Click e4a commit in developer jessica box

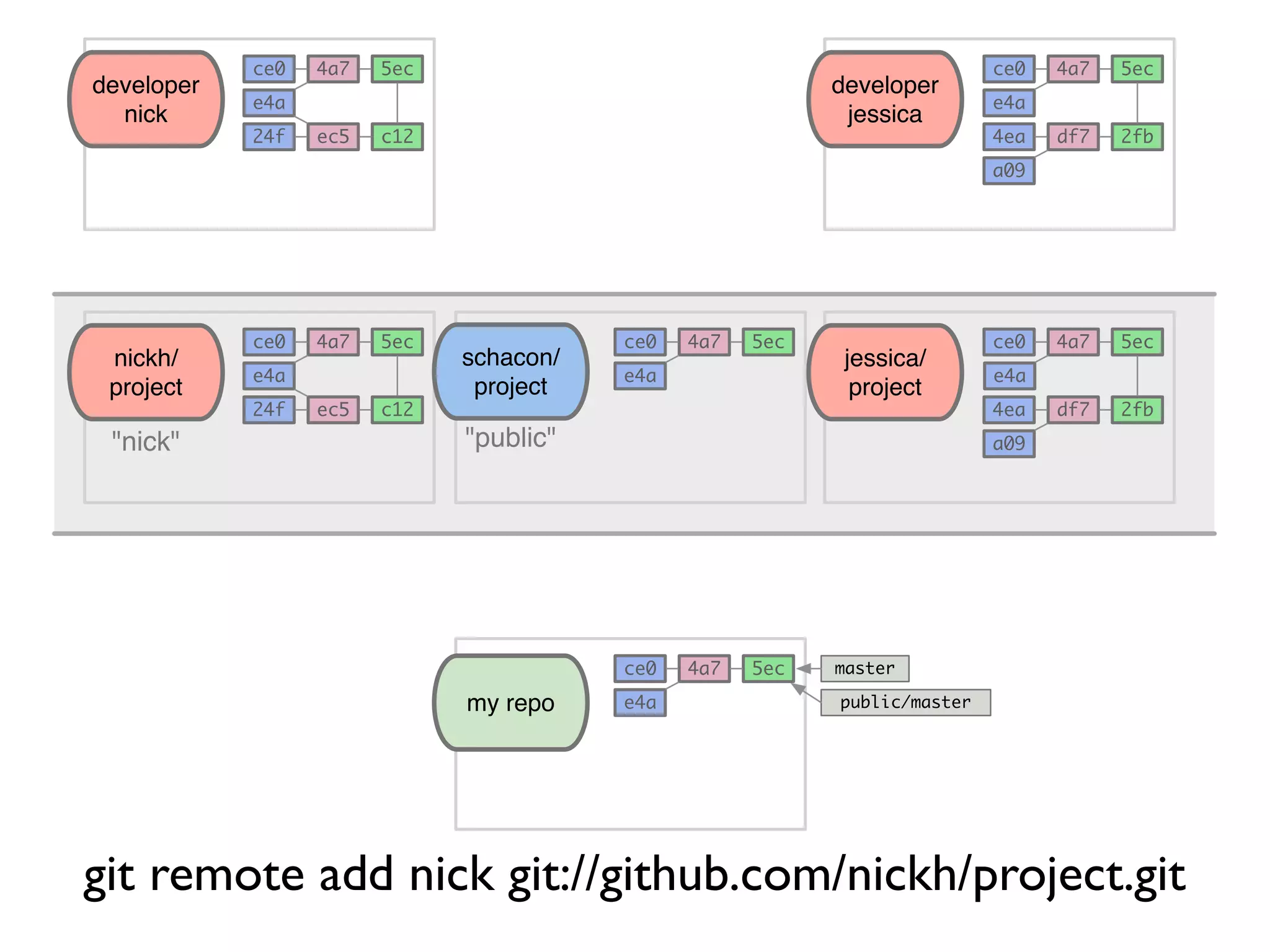pyautogui.click(x=1009, y=102)
